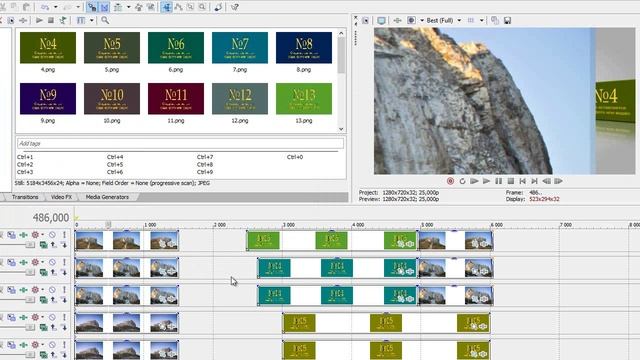Click the Auto Ripple icon

pos(118,7)
